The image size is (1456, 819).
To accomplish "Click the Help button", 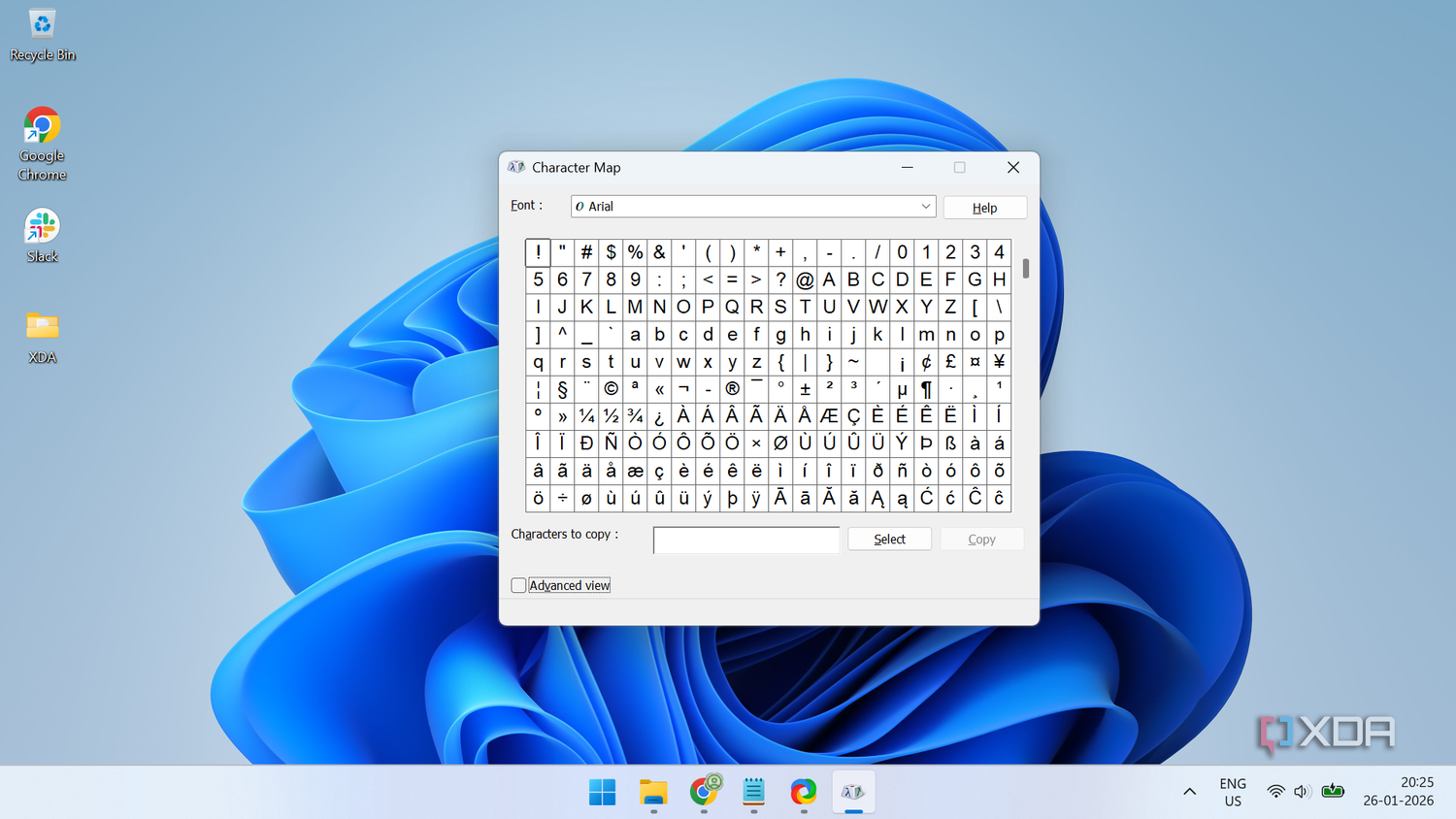I will coord(984,208).
